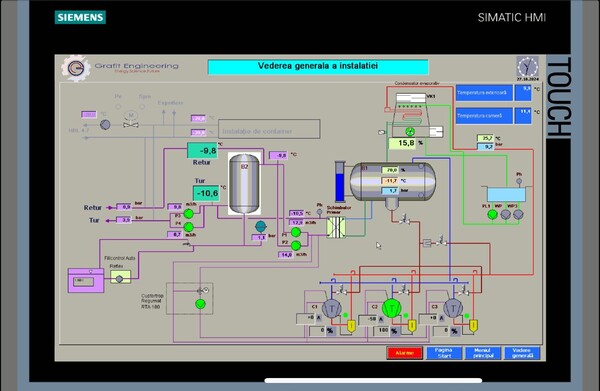Open Meniul principal

(x=483, y=353)
